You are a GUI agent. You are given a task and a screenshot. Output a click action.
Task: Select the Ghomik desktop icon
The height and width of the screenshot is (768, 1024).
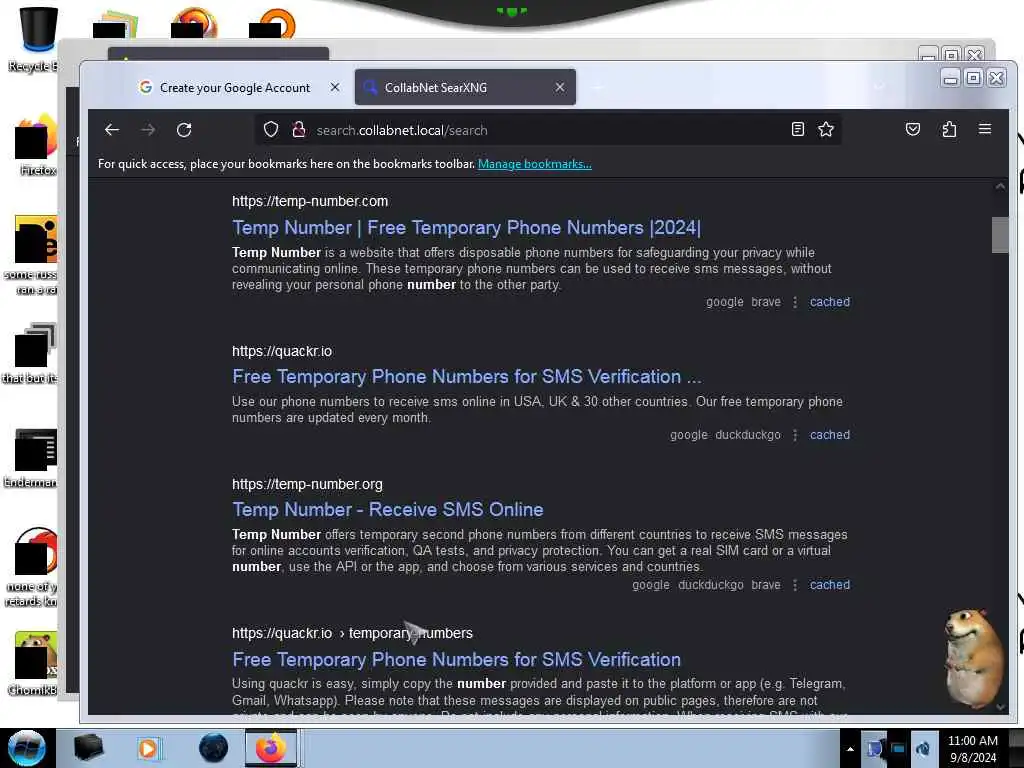(x=34, y=663)
